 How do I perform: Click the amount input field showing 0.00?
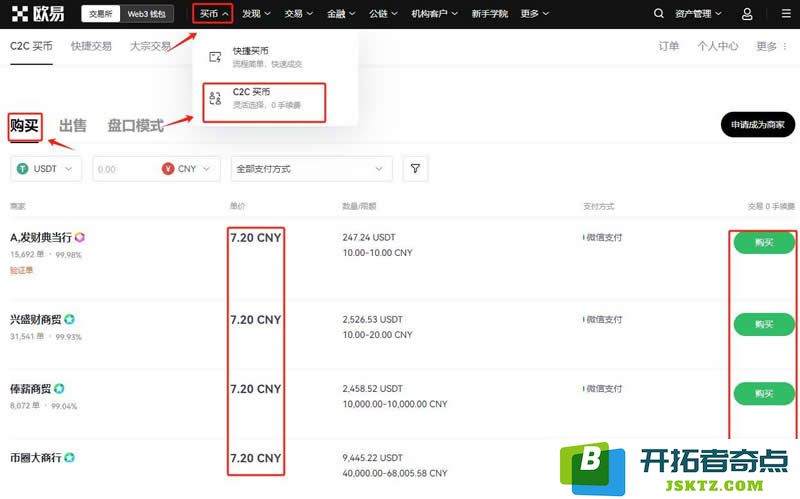point(126,169)
